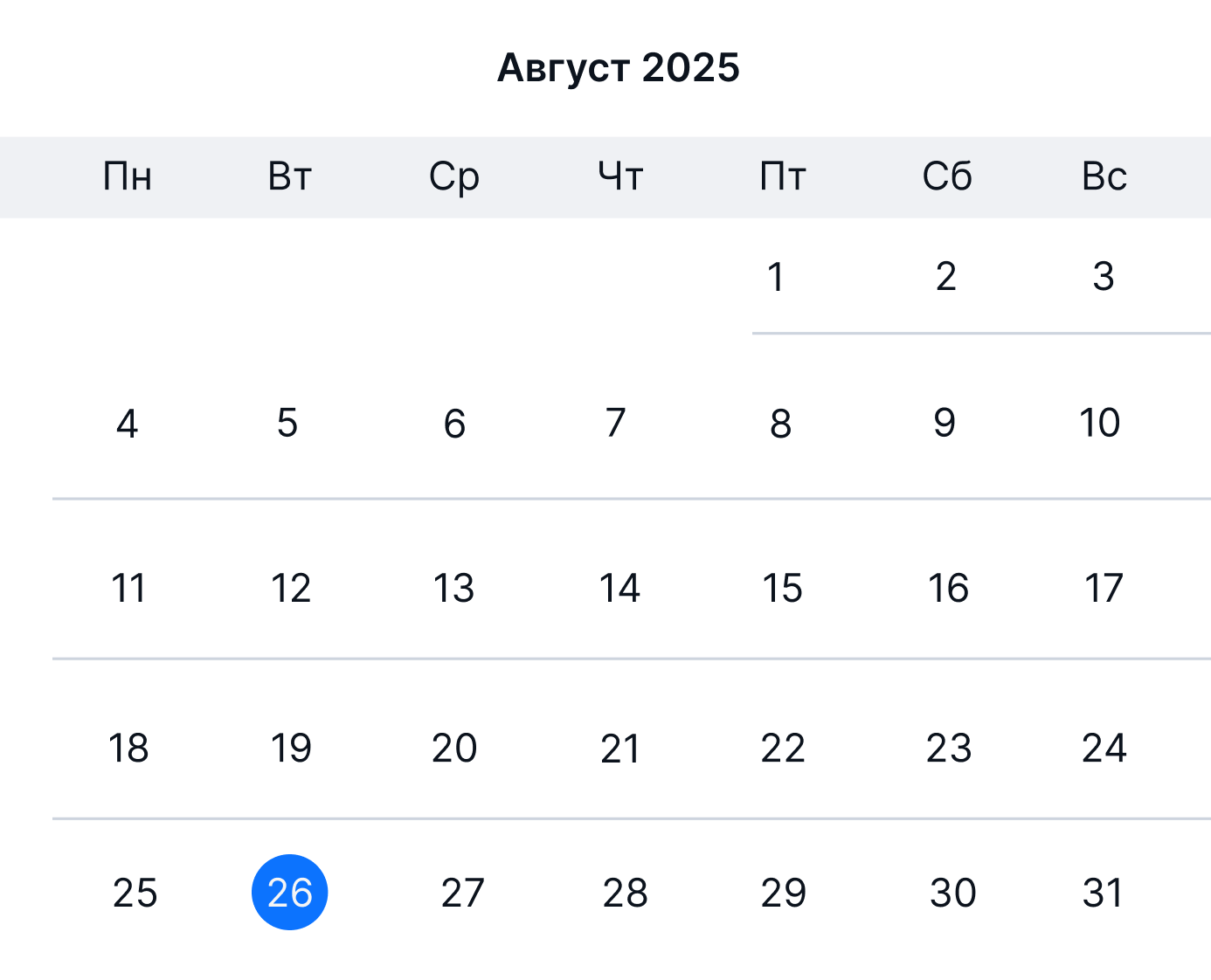Click date 25 in the calendar
This screenshot has width=1211, height=980.
tap(135, 893)
